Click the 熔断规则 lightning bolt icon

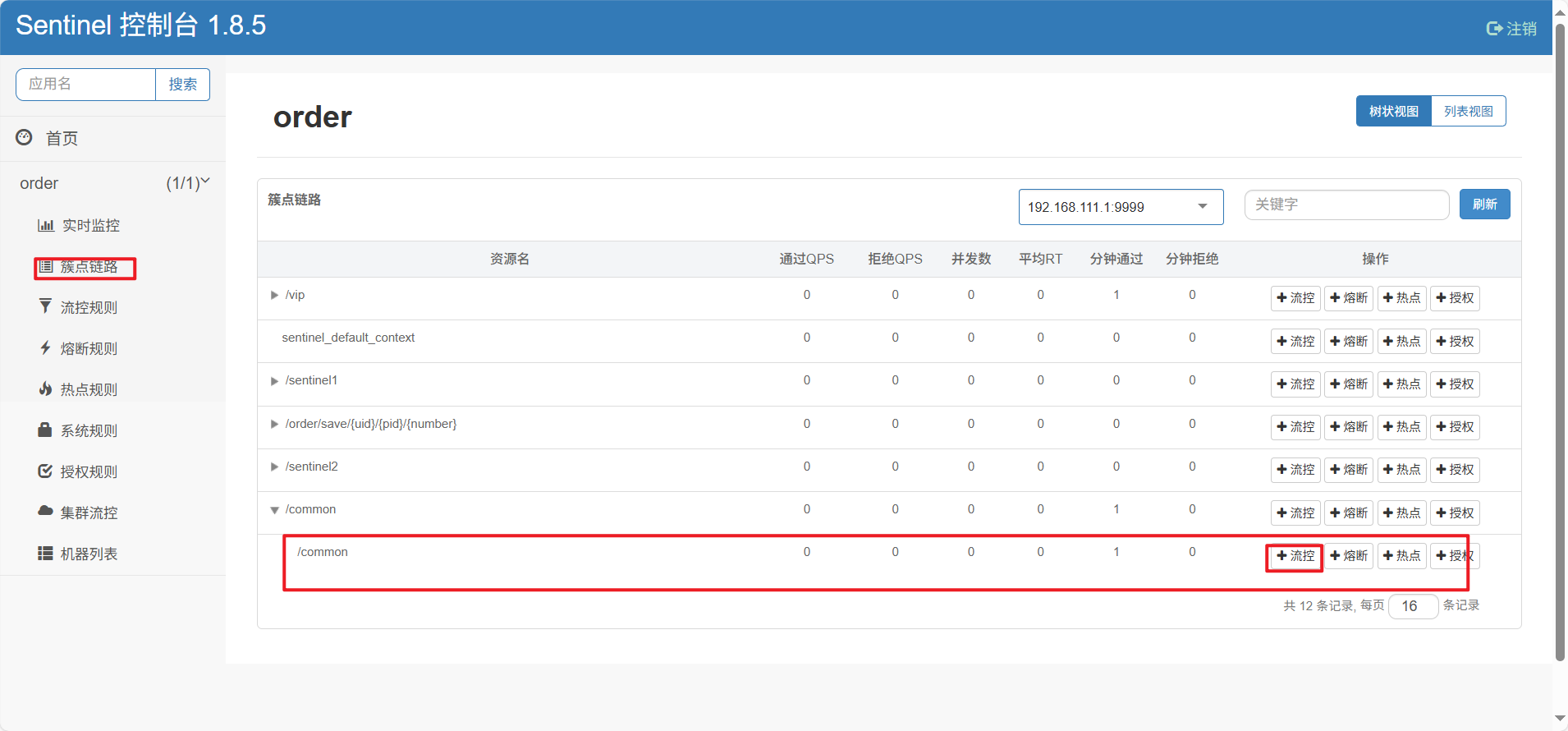[x=45, y=347]
